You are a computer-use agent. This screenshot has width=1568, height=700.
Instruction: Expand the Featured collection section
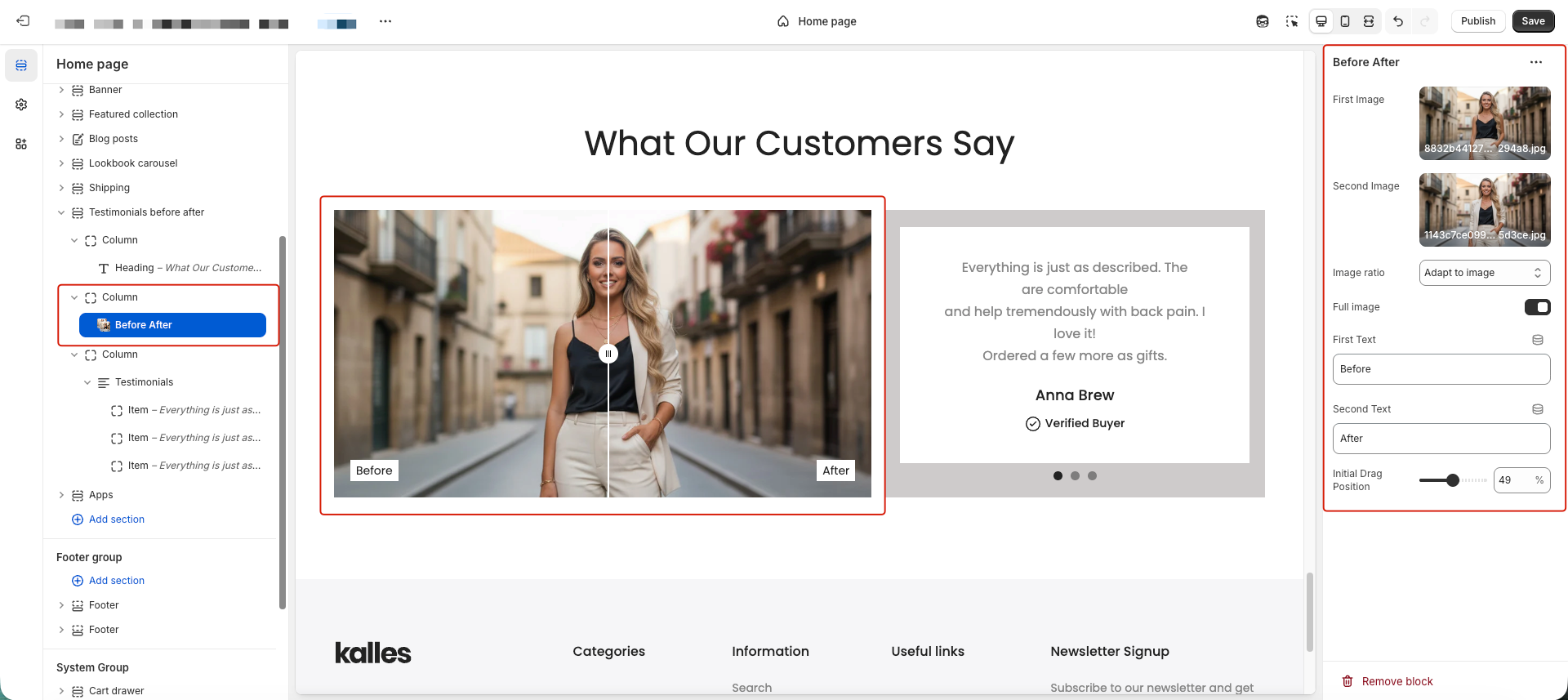61,114
